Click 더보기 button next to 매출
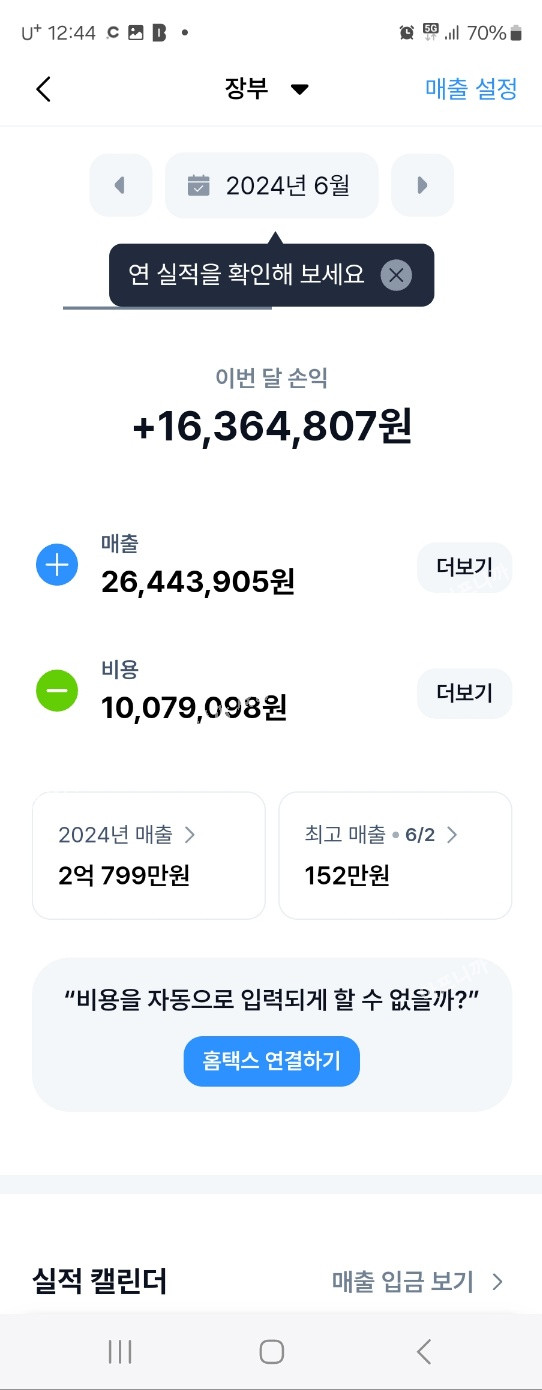Viewport: 542px width, 1390px height. pyautogui.click(x=464, y=567)
